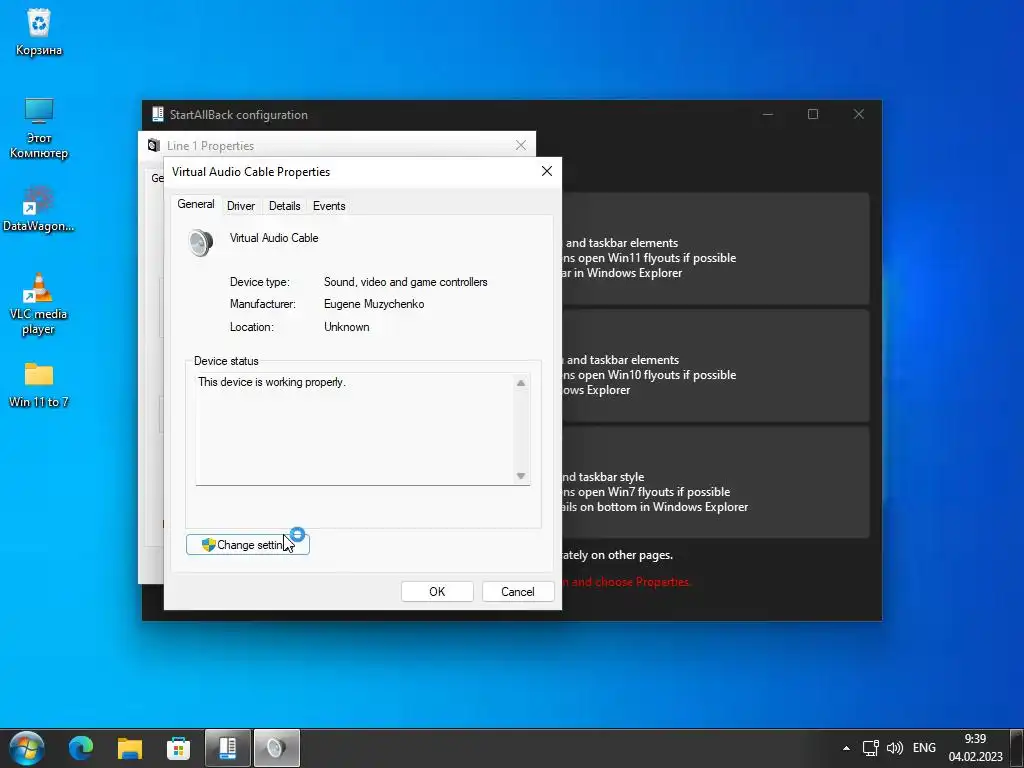Screen dimensions: 1024x768
Task: Switch to the Sound speaker taskbar button
Action: [276, 748]
